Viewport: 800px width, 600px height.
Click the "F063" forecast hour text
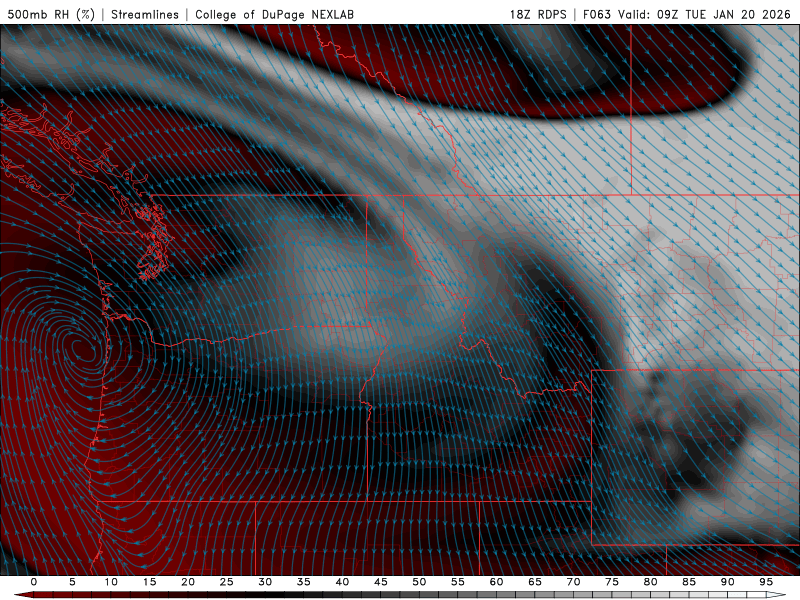pyautogui.click(x=596, y=14)
